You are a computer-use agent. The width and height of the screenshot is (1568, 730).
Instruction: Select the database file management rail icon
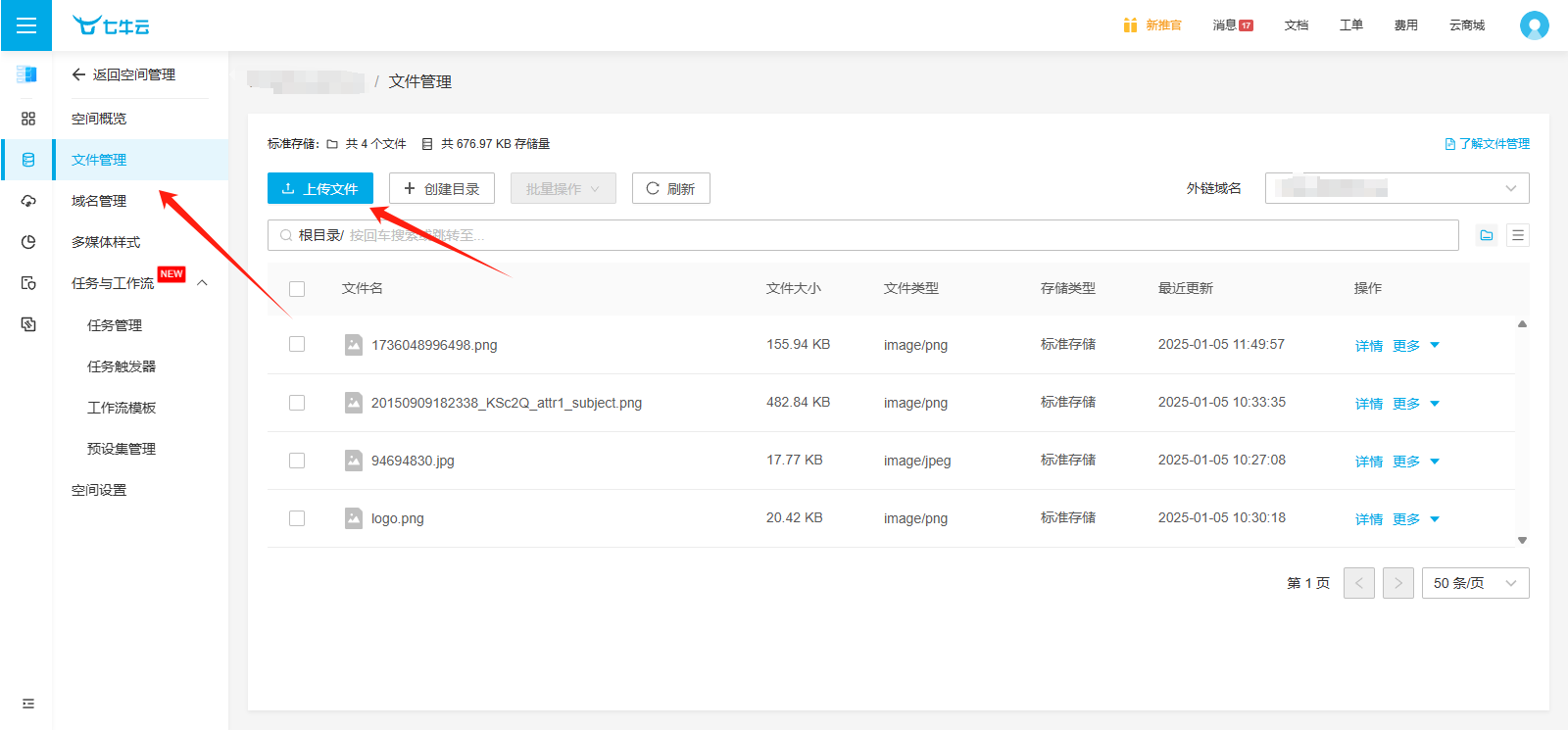point(28,160)
